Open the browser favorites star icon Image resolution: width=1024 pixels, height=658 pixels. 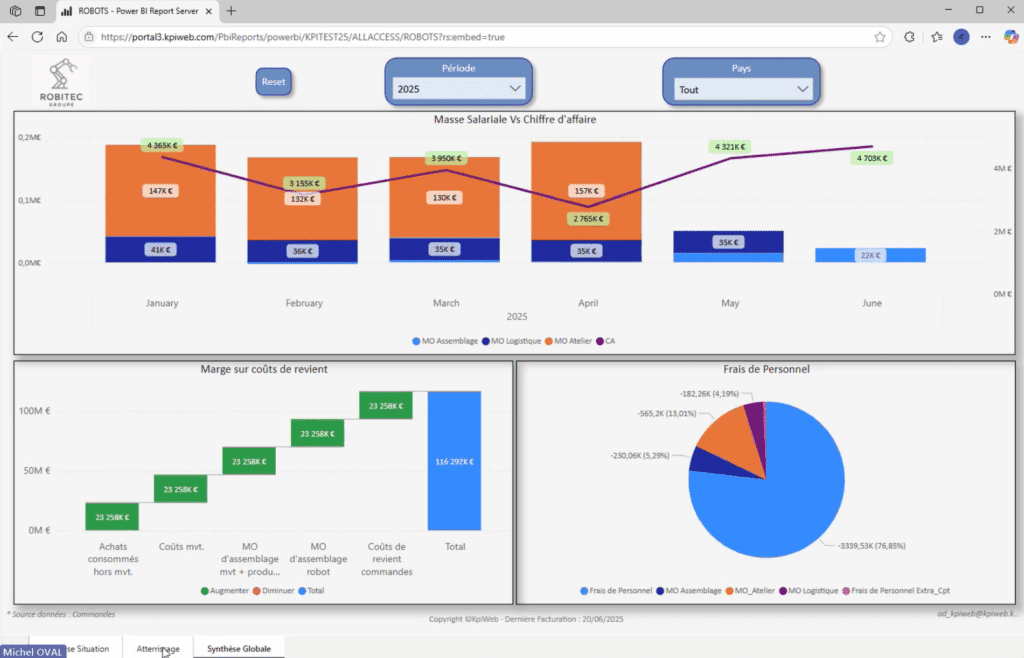click(880, 36)
